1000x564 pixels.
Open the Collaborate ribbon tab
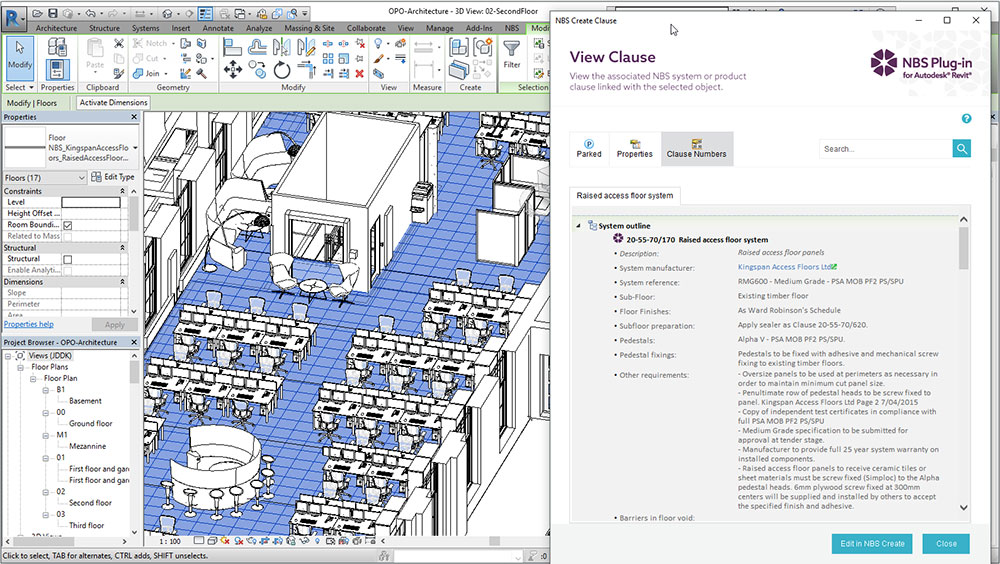366,28
